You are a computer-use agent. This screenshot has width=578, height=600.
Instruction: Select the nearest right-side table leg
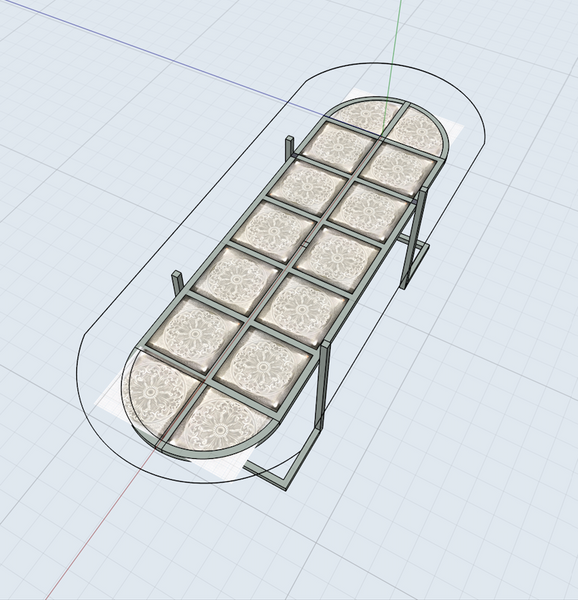(x=321, y=386)
